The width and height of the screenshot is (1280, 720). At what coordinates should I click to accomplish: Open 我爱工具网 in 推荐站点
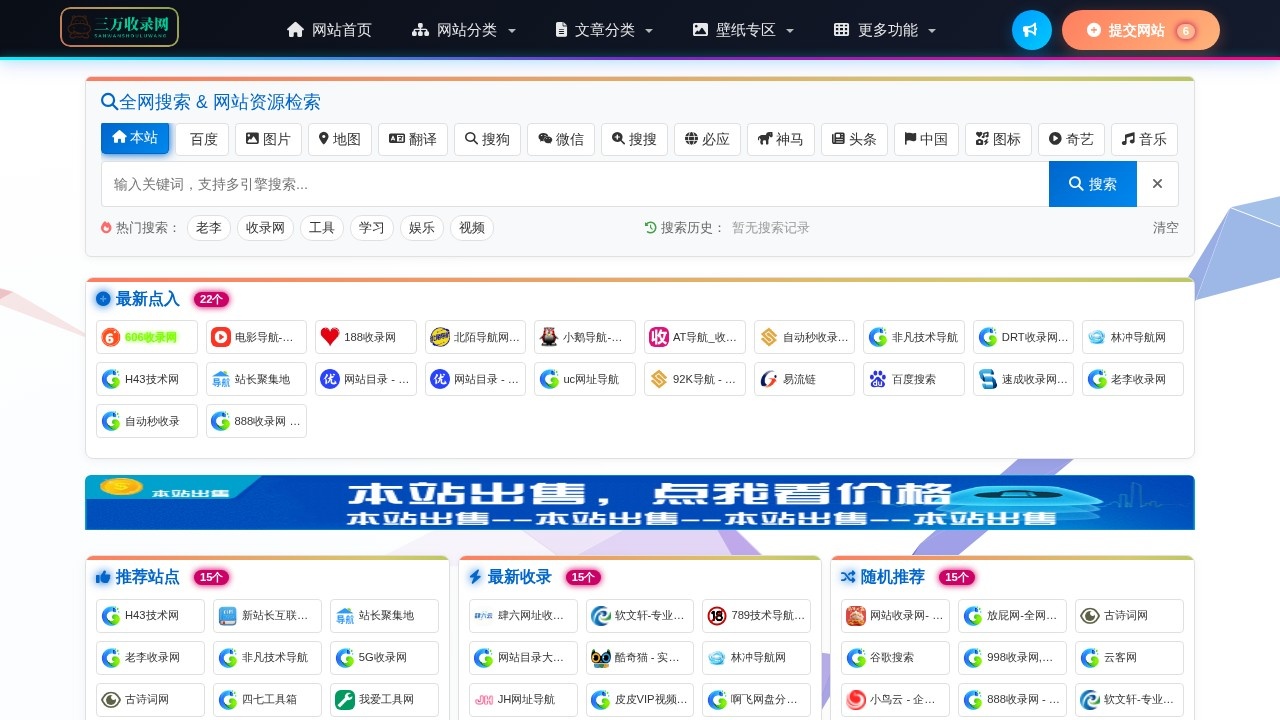(x=384, y=700)
